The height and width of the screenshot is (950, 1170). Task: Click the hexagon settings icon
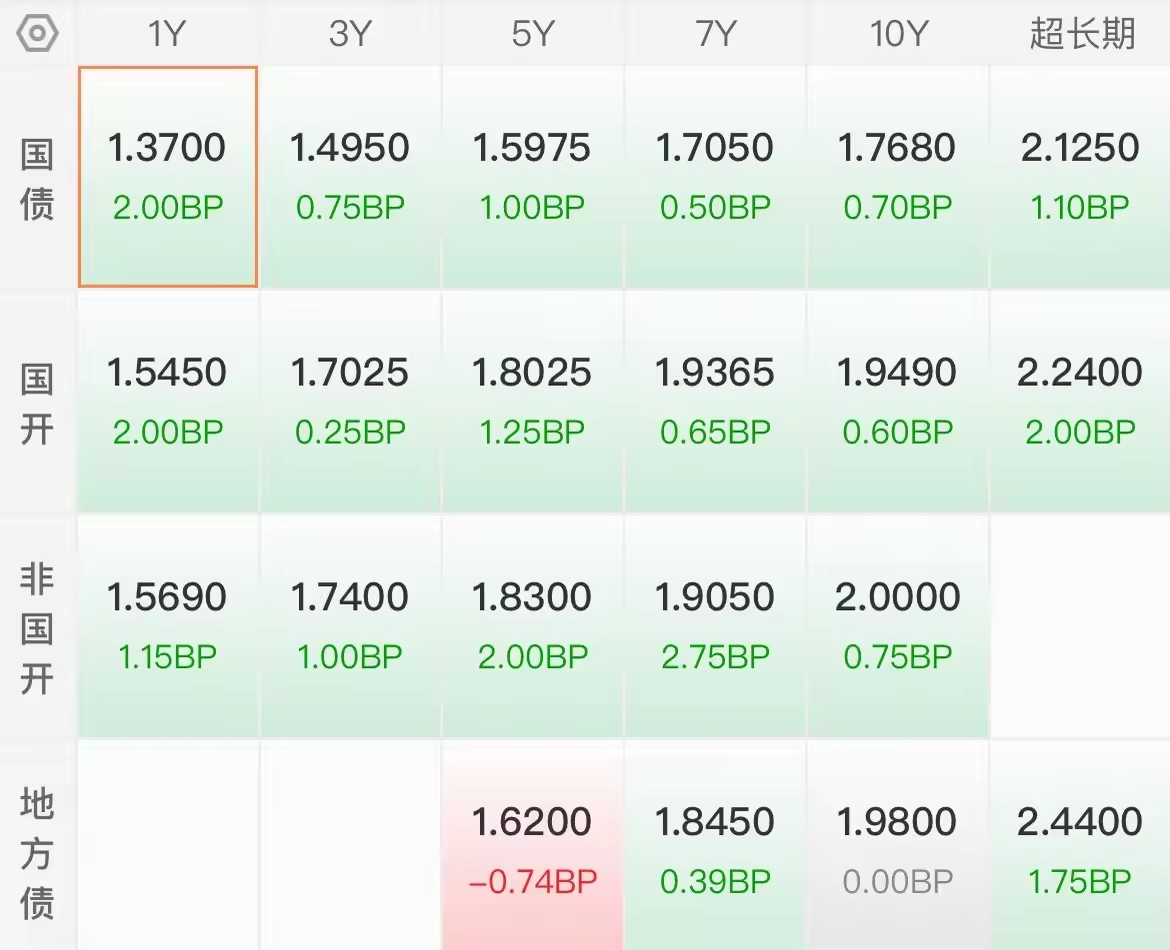(x=38, y=34)
